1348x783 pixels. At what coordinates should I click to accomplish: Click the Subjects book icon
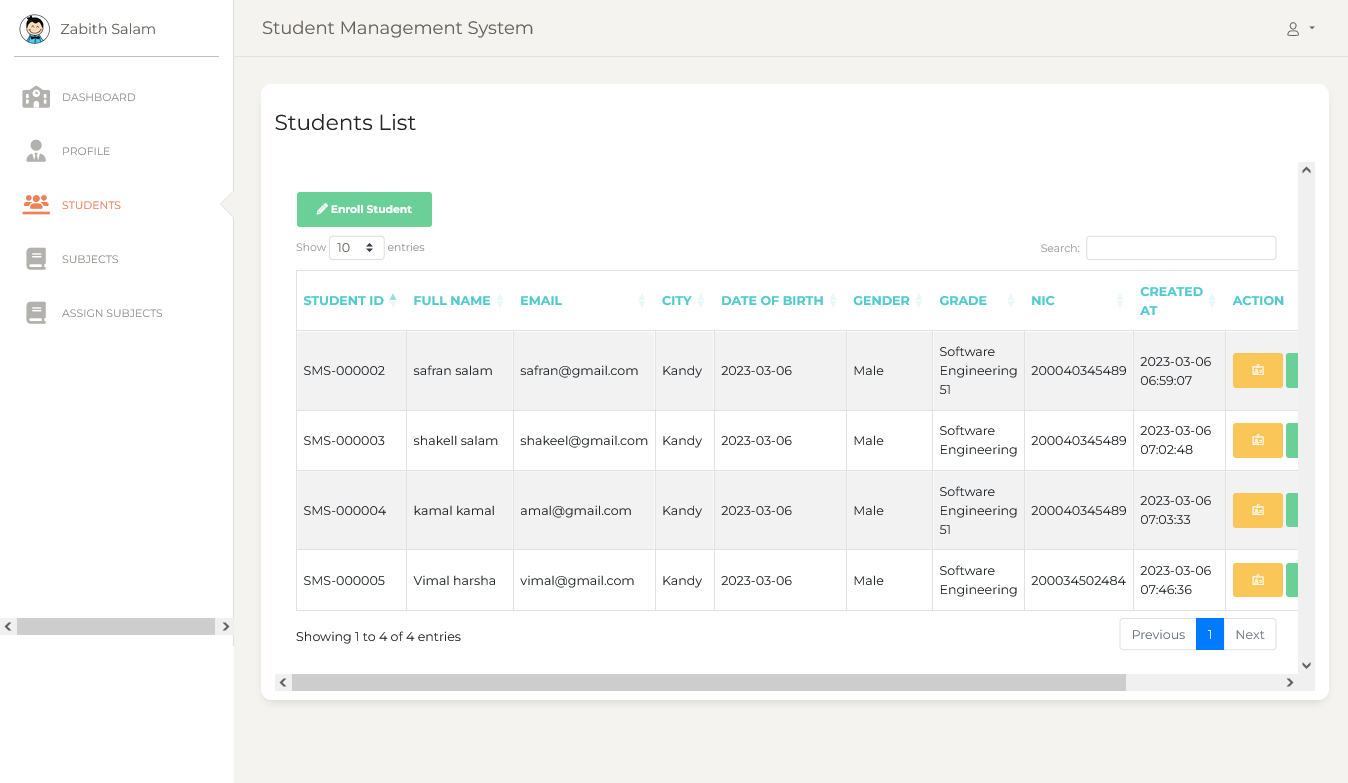36,259
